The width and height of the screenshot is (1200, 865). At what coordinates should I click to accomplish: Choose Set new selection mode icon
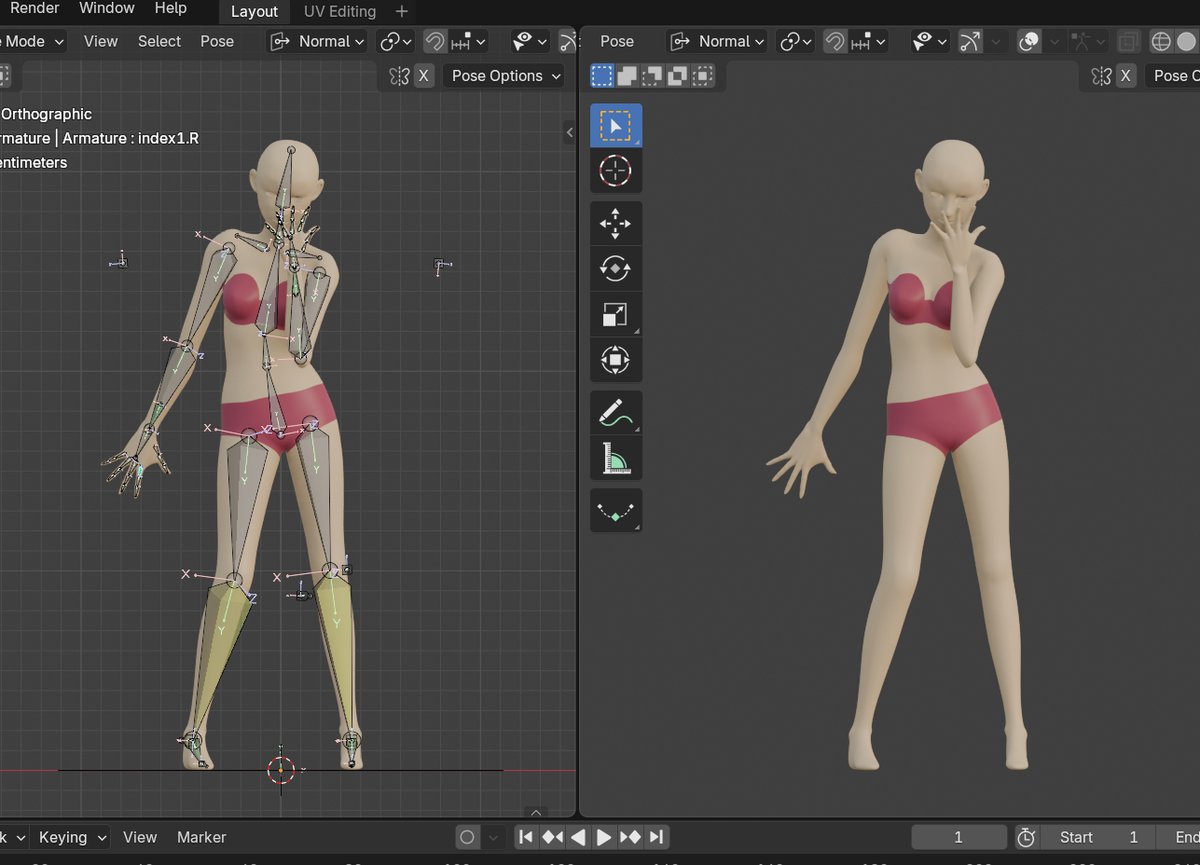coord(602,75)
